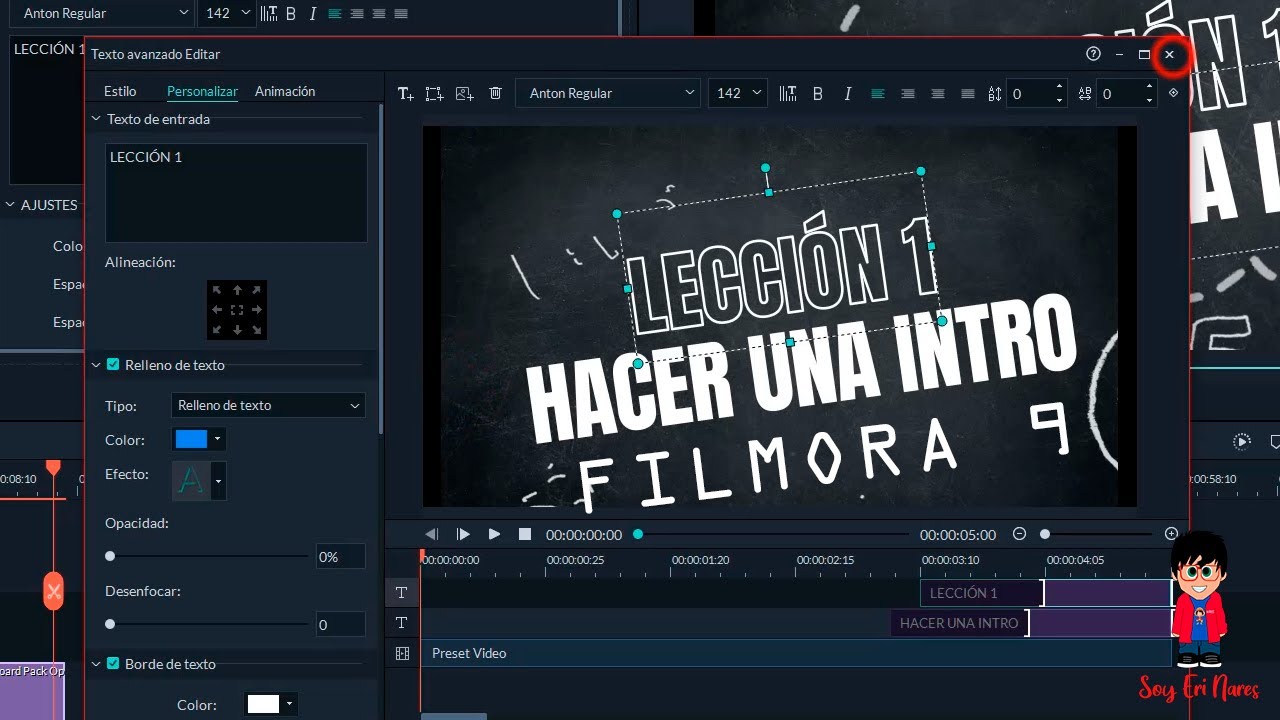Screen dimensions: 1280x720
Task: Collapse the Borde de texto section
Action: pyautogui.click(x=96, y=664)
